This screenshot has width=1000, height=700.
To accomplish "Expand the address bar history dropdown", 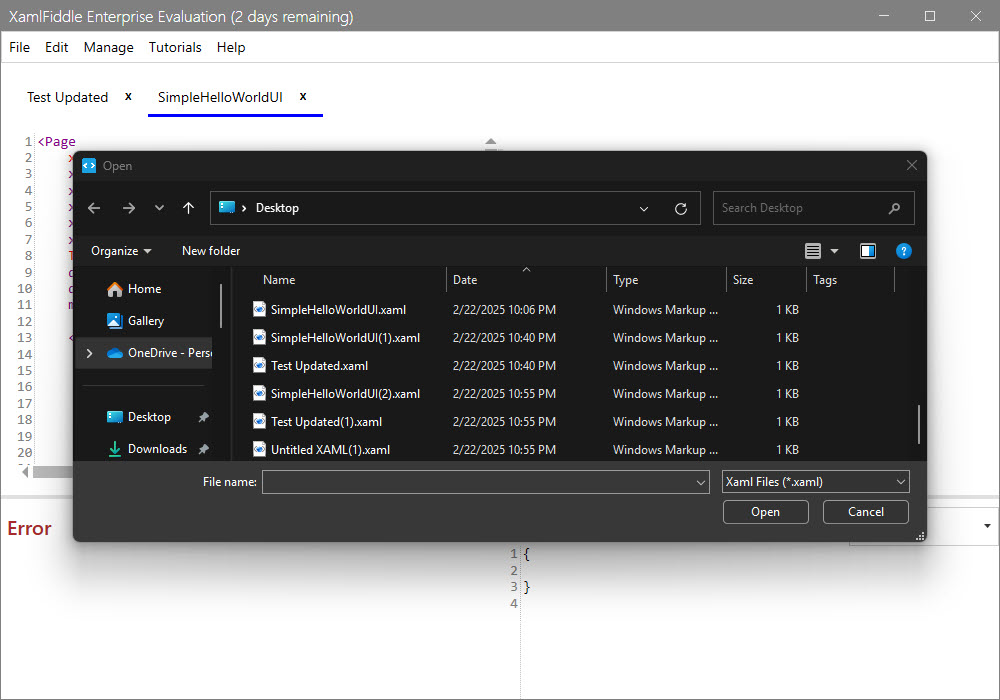I will coord(643,208).
